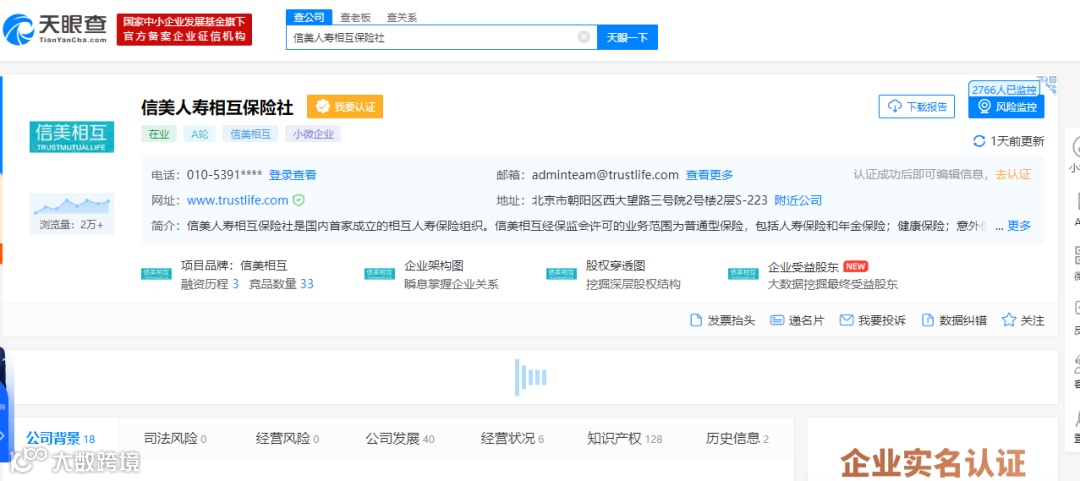Click the company title 信美人寿相互保险社
1080x481 pixels.
point(218,108)
